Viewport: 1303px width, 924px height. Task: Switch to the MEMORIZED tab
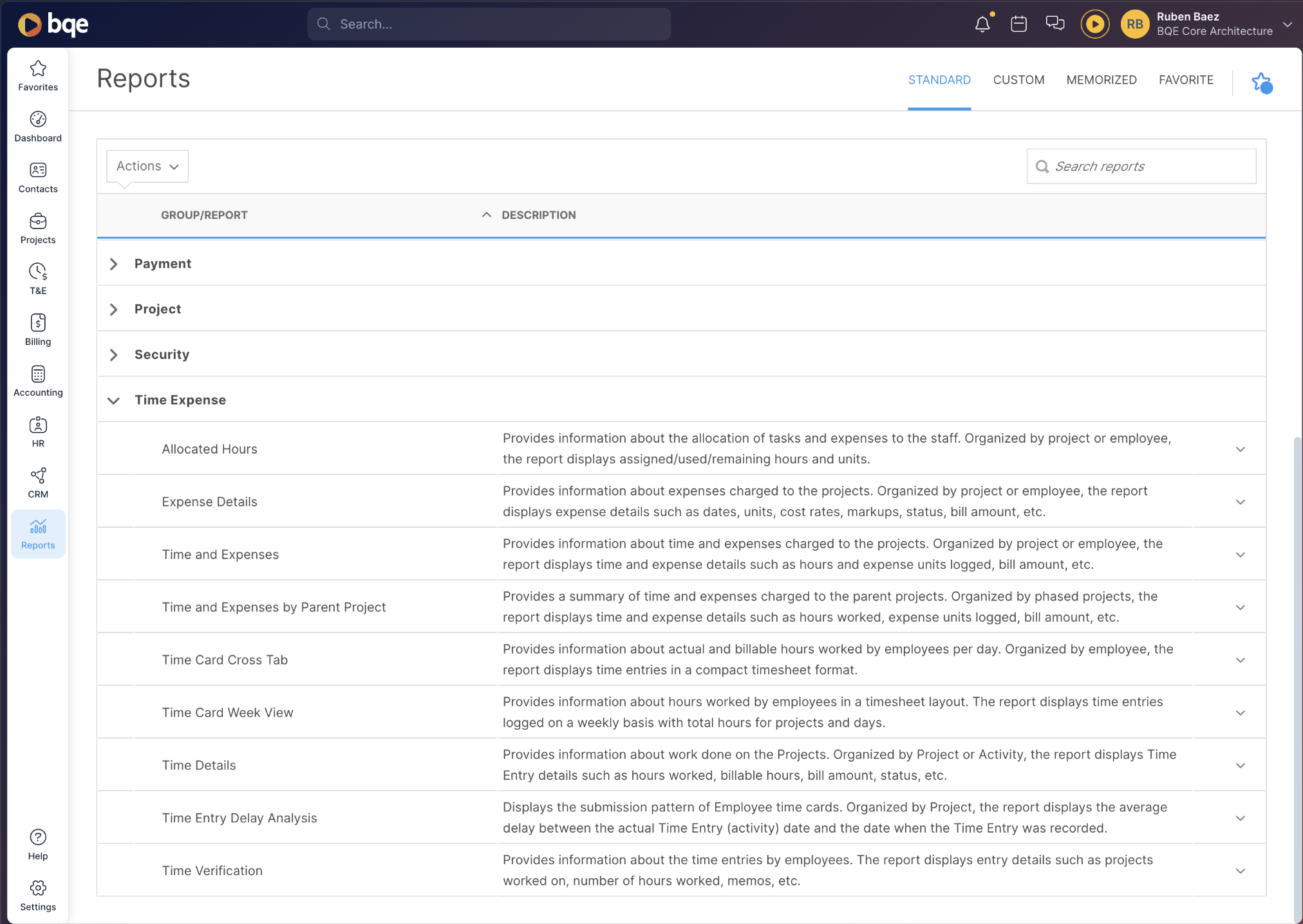pos(1101,80)
